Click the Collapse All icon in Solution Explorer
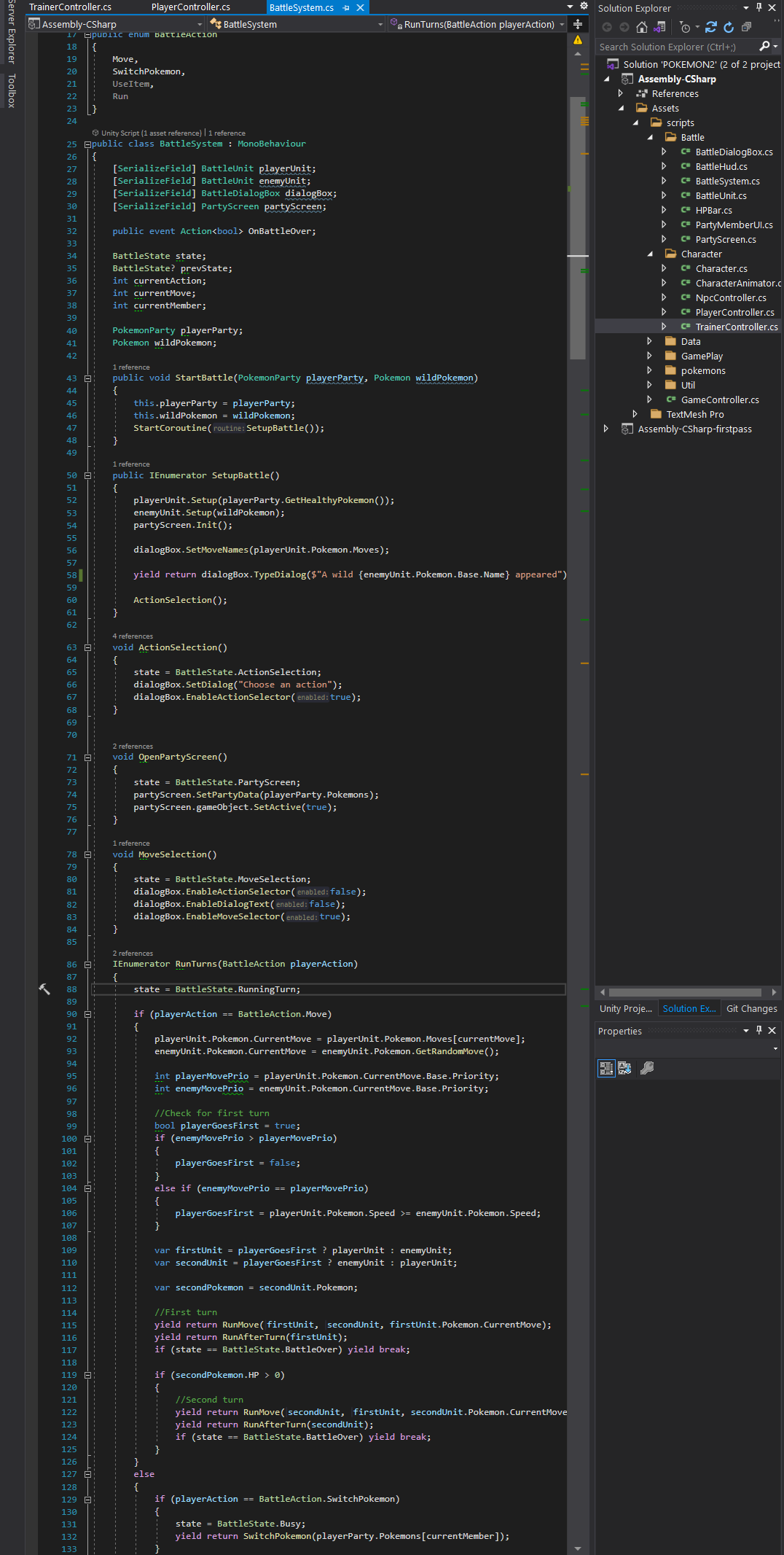The image size is (784, 1555). click(x=746, y=27)
